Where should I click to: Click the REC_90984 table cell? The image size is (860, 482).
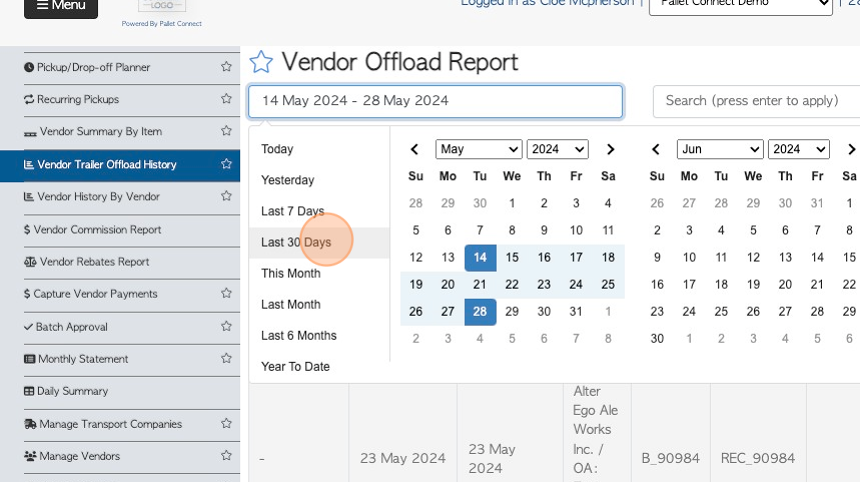[758, 433]
